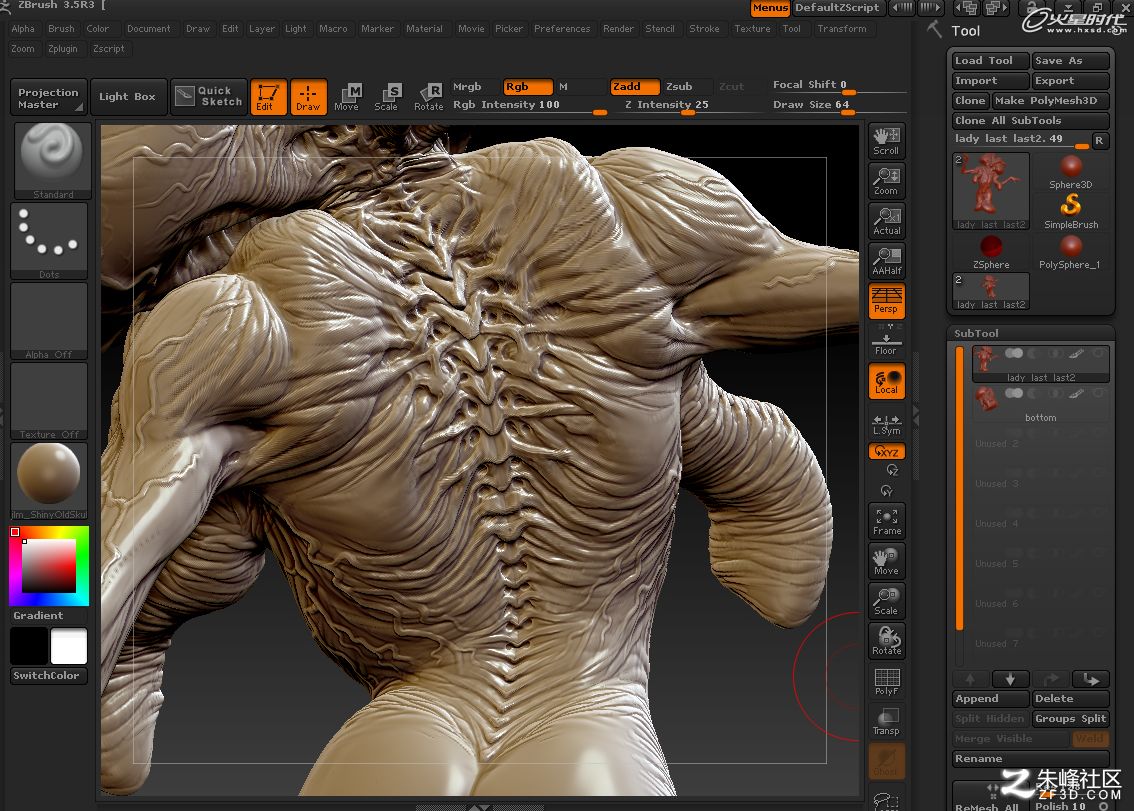Click the Draw Size slider
The height and width of the screenshot is (811, 1134).
pos(839,106)
